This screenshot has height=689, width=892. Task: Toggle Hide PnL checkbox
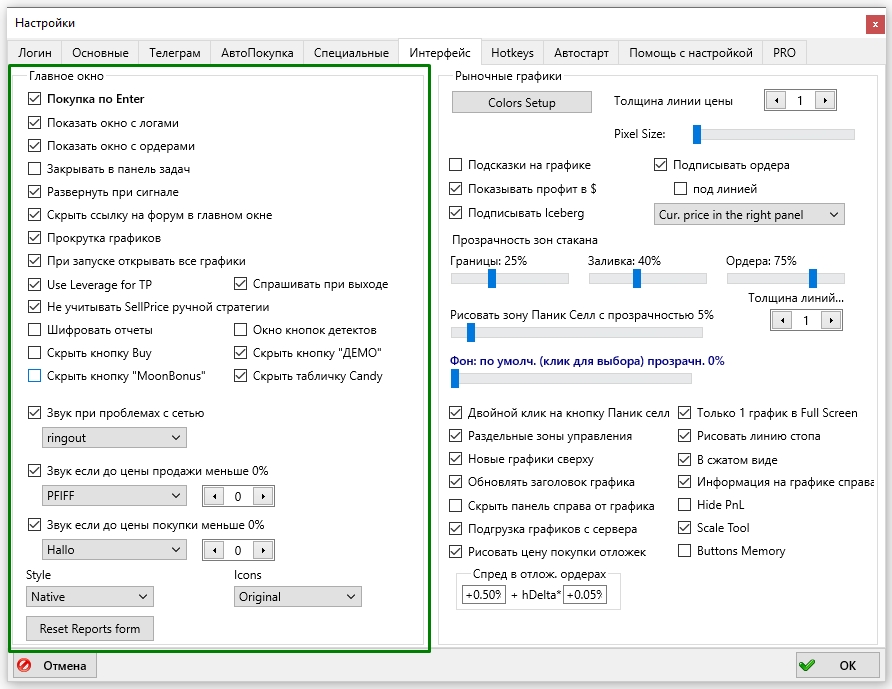coord(685,504)
